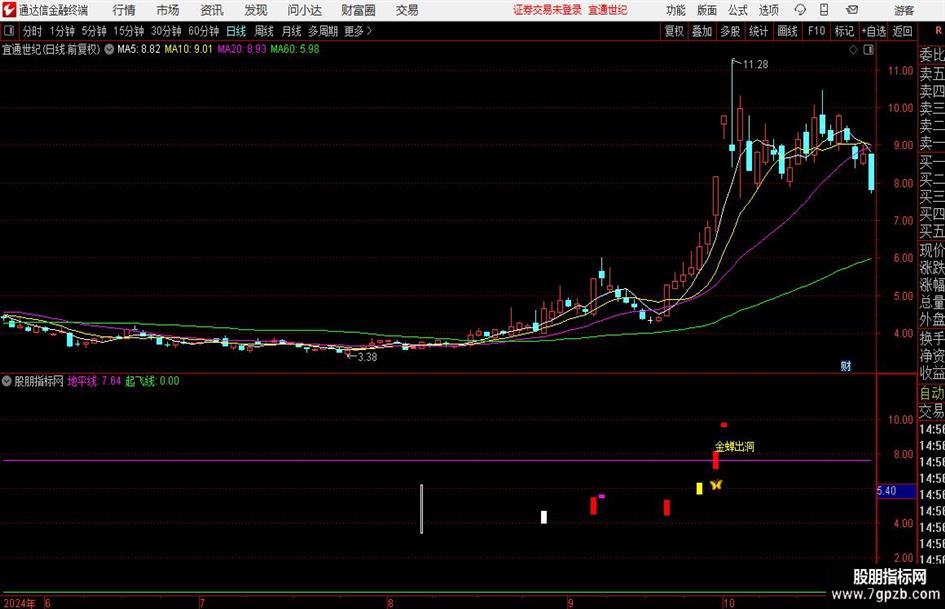
Task: Open the mobile phone icon in the title bar
Action: pyautogui.click(x=824, y=10)
